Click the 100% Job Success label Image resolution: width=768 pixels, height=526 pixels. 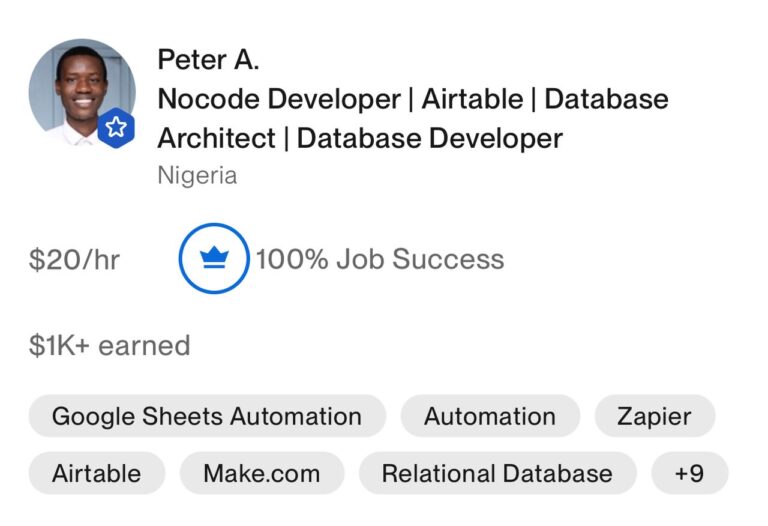click(380, 259)
